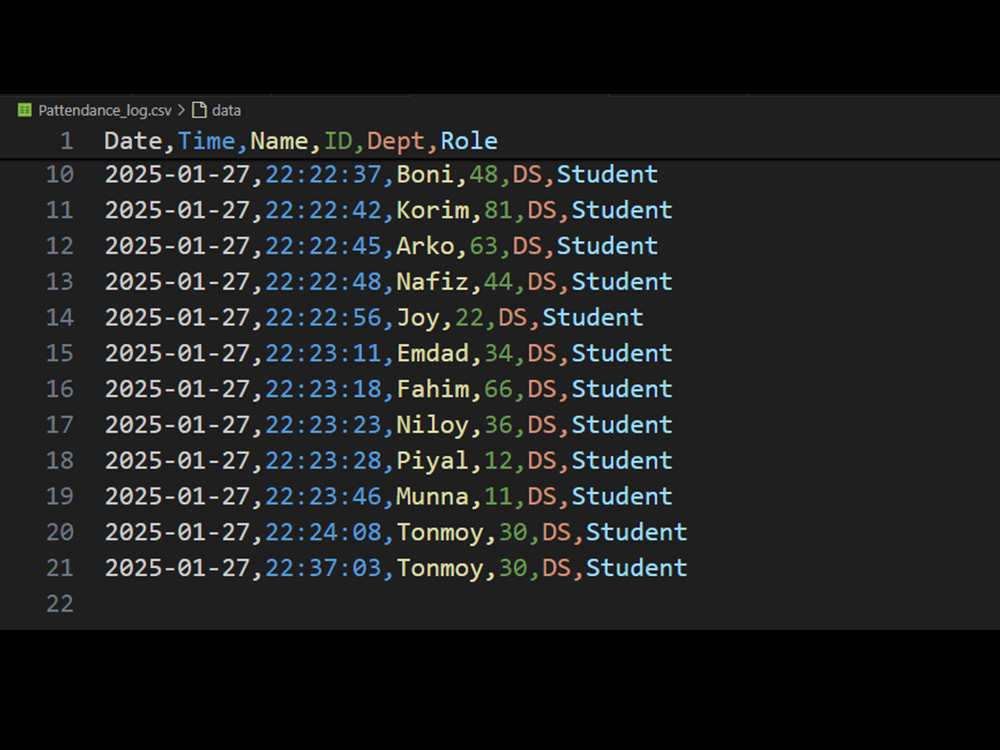Screen dimensions: 1000x750
Task: Click ID value 12
Action: click(498, 460)
